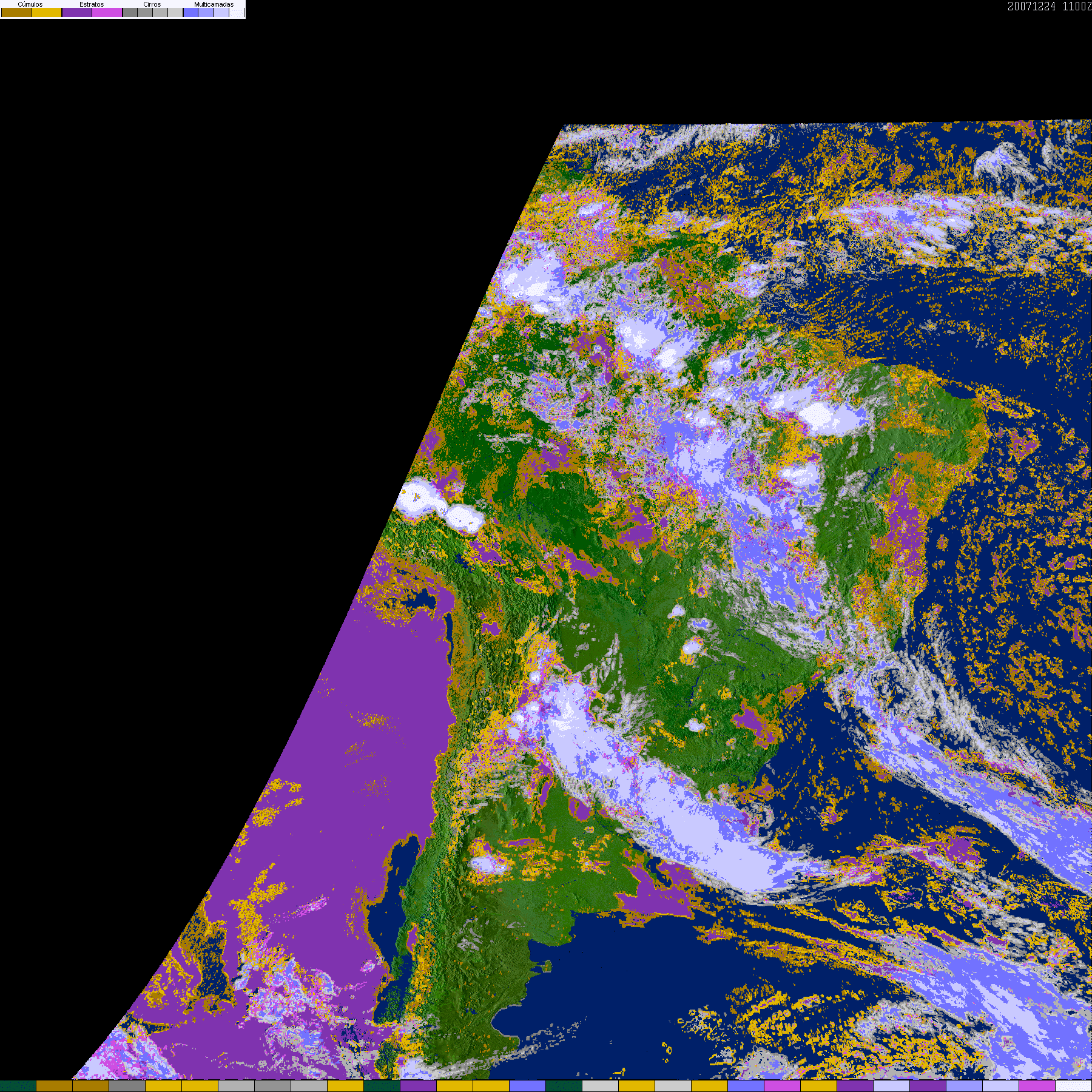Image resolution: width=1092 pixels, height=1092 pixels.
Task: Select the bright yellow Cúmulos legend swatch
Action: pos(47,12)
